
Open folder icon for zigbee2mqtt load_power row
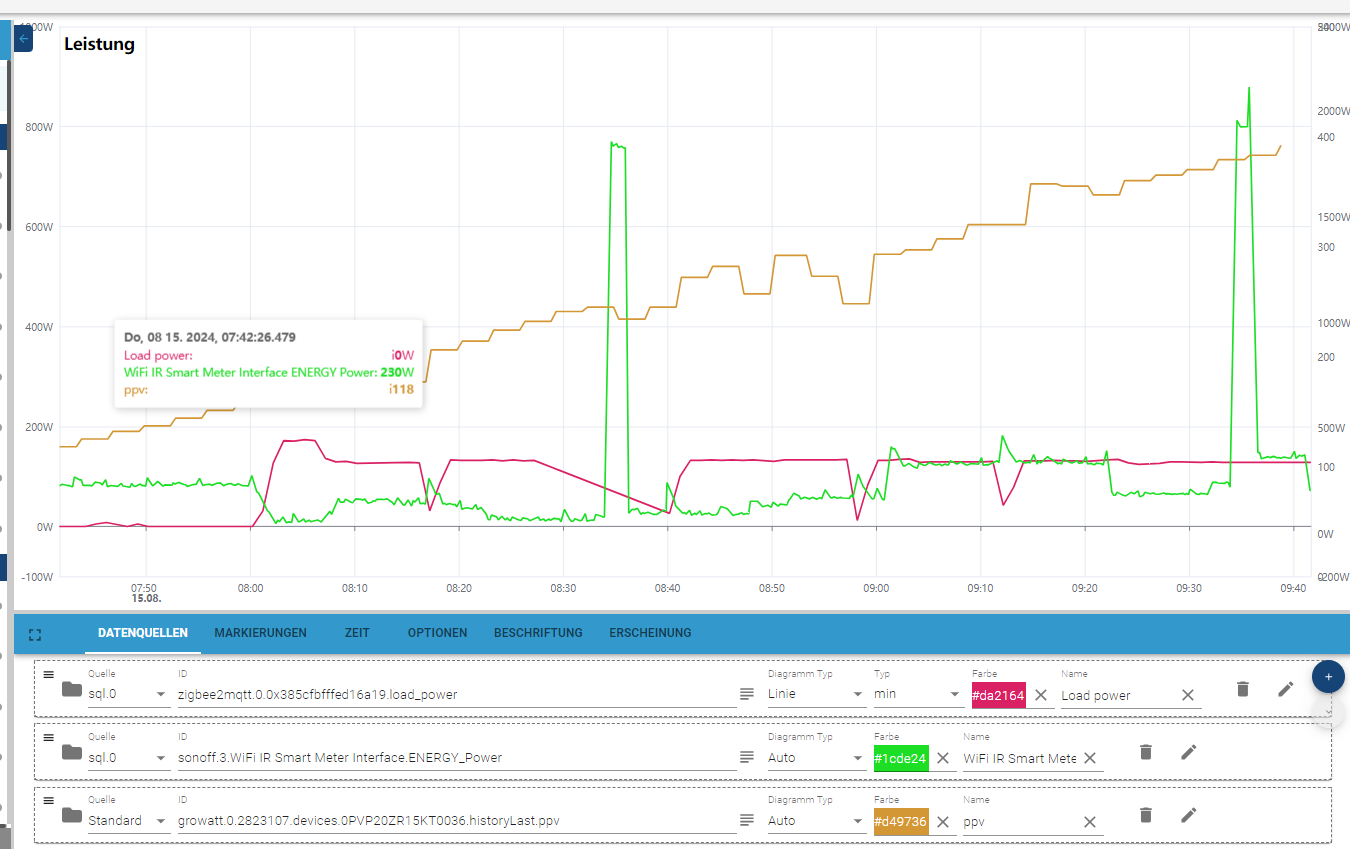tap(71, 689)
